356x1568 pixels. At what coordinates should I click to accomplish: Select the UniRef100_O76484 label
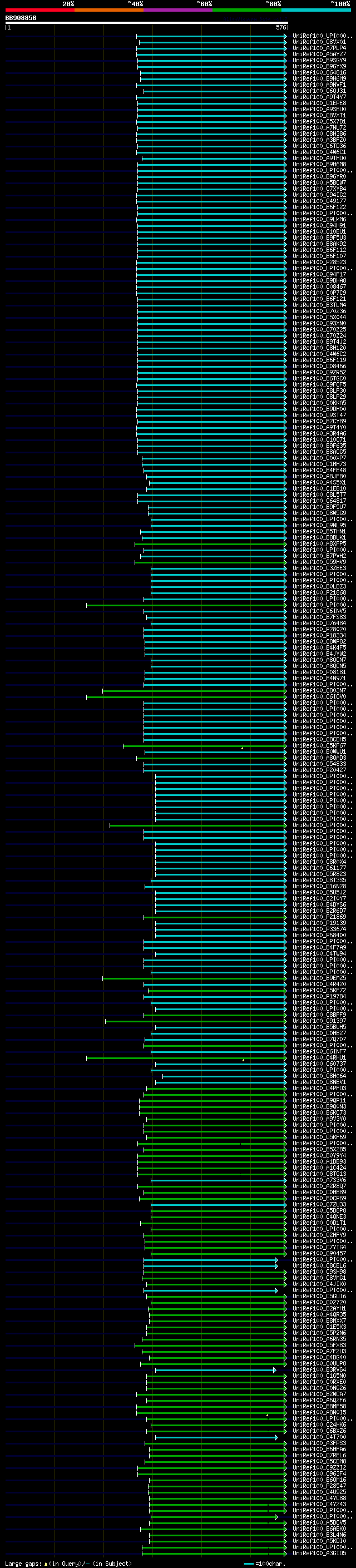click(x=319, y=624)
